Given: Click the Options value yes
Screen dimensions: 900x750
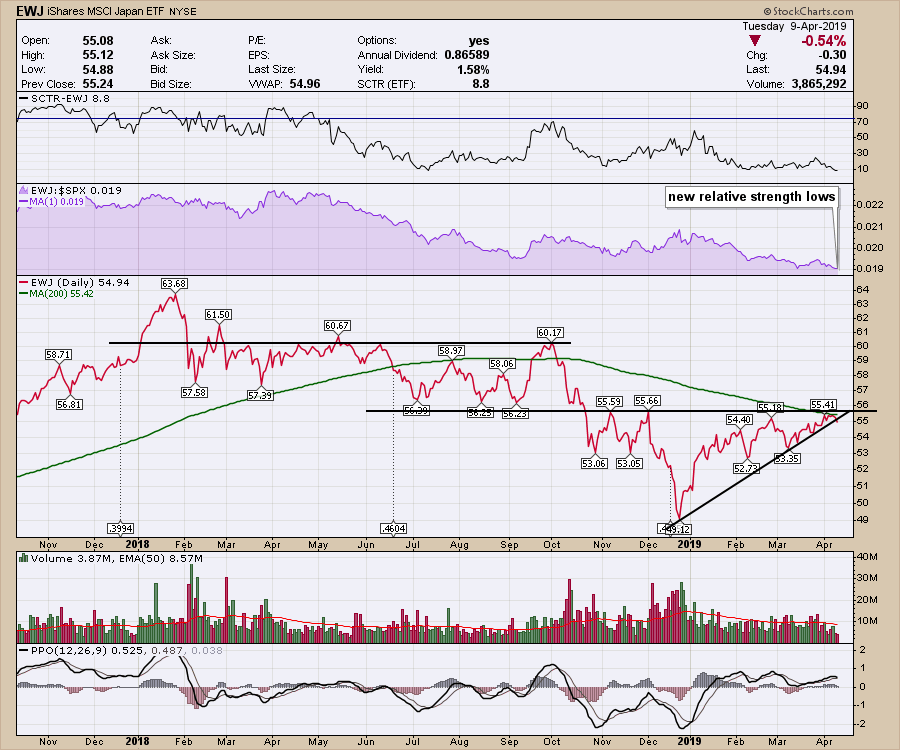Looking at the screenshot, I should pyautogui.click(x=479, y=41).
